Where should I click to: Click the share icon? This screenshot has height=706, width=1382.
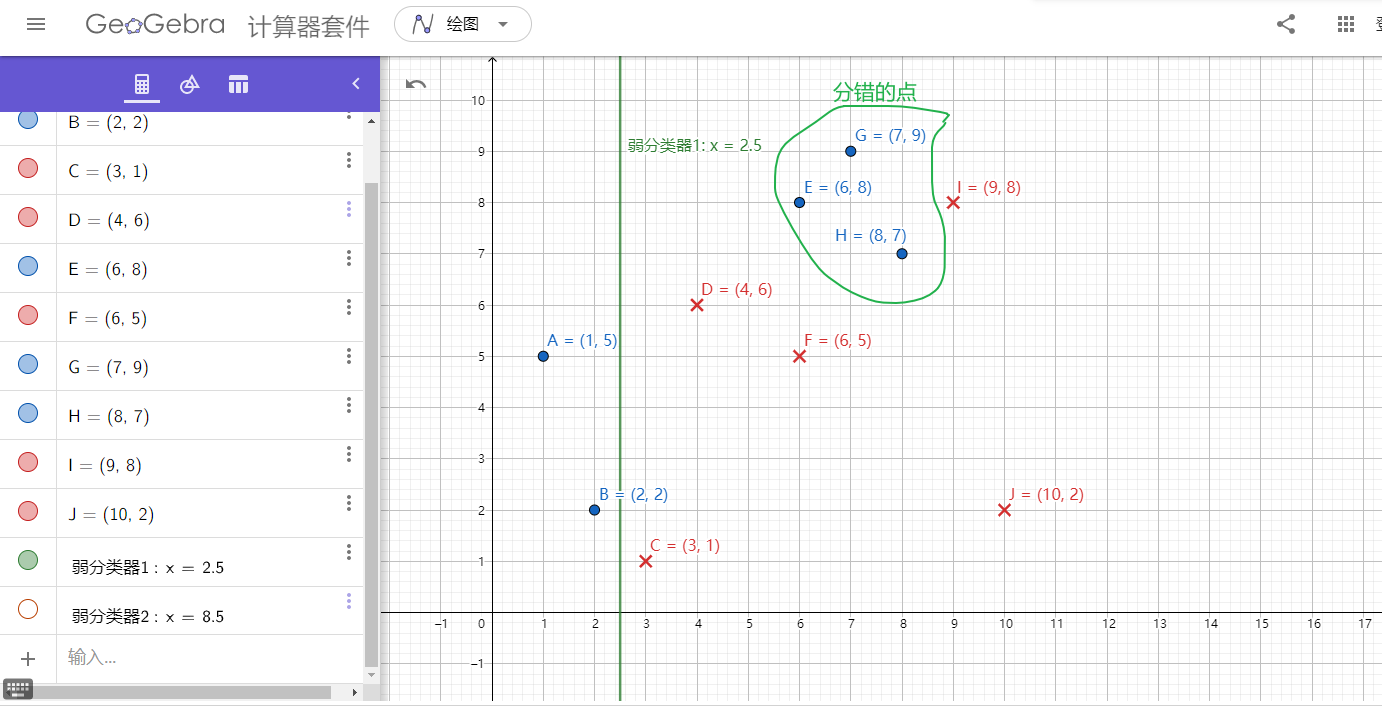[x=1286, y=24]
